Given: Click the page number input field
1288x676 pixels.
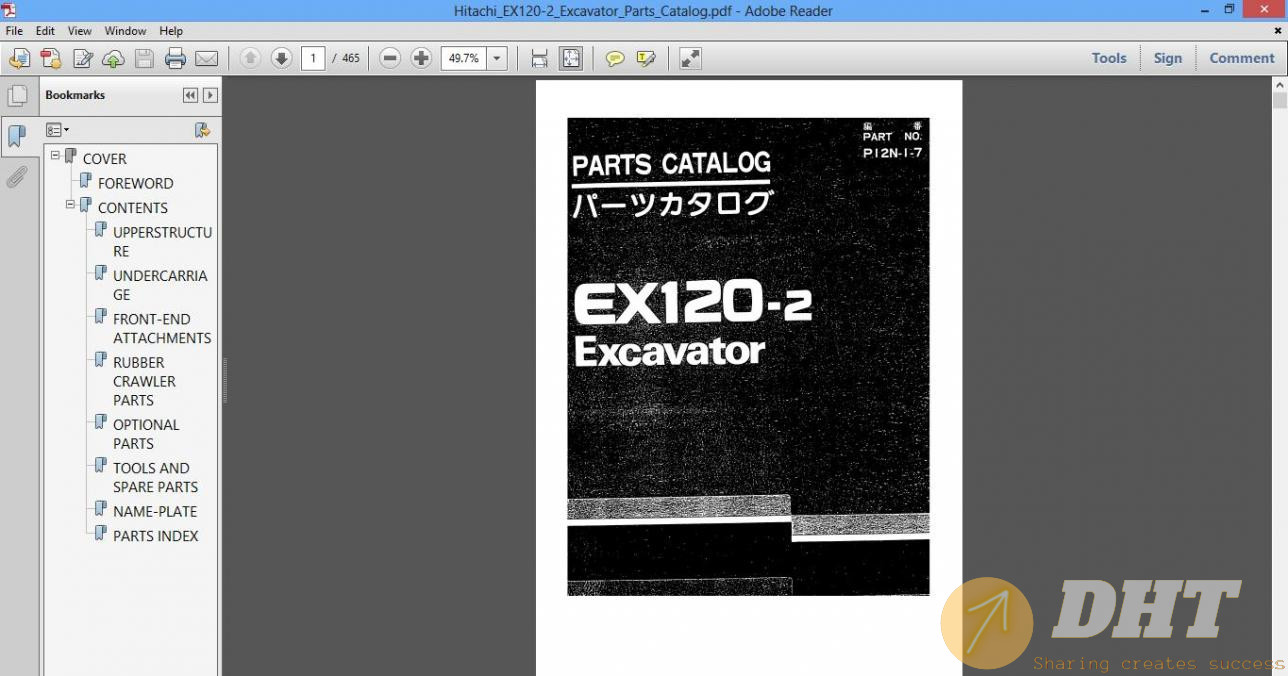Looking at the screenshot, I should tap(313, 59).
